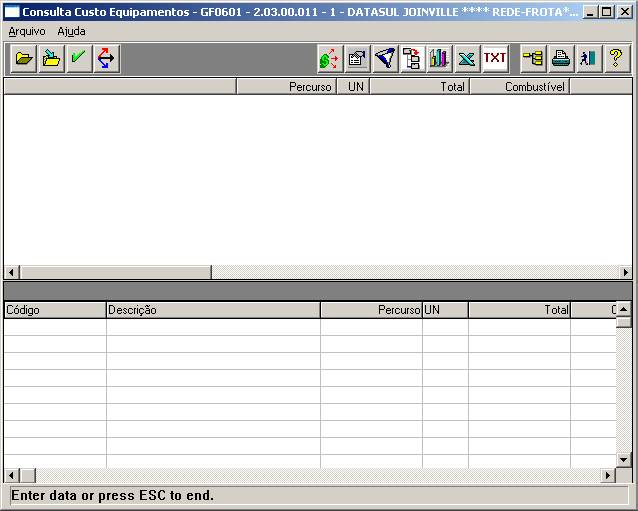The height and width of the screenshot is (511, 638).
Task: Export to Excel using the X icon
Action: (468, 59)
